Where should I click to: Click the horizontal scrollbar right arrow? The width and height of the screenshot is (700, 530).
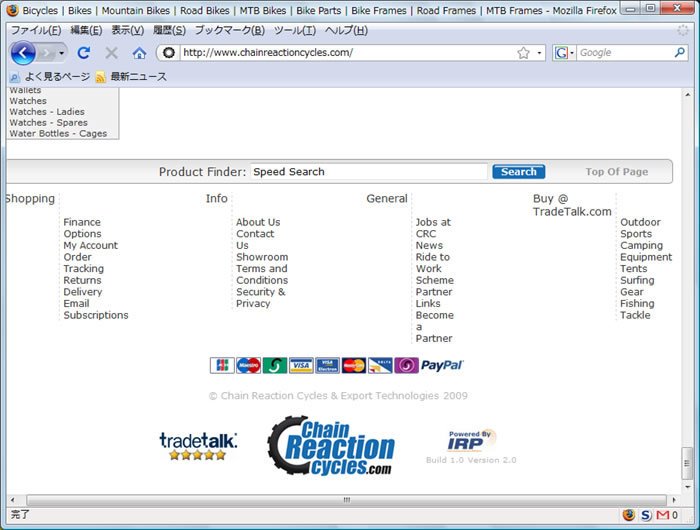(x=674, y=500)
